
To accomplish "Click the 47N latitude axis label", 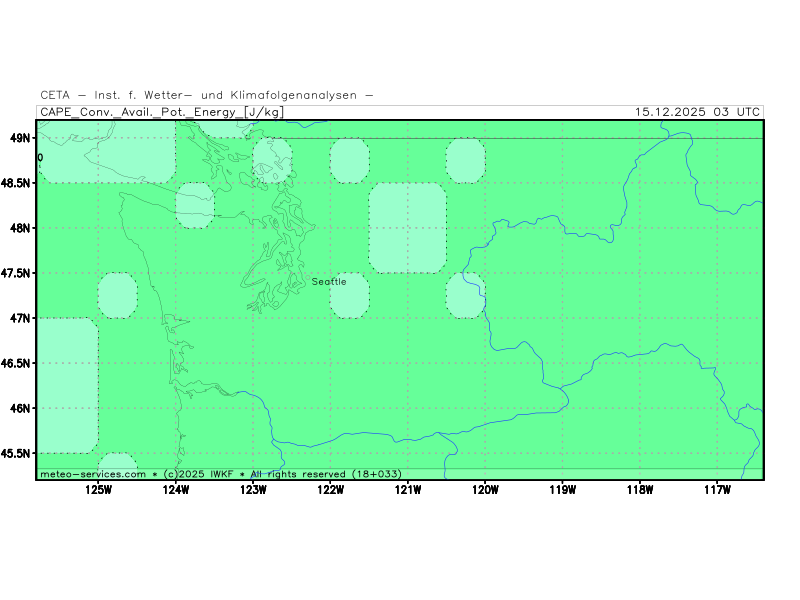I will pyautogui.click(x=20, y=318).
